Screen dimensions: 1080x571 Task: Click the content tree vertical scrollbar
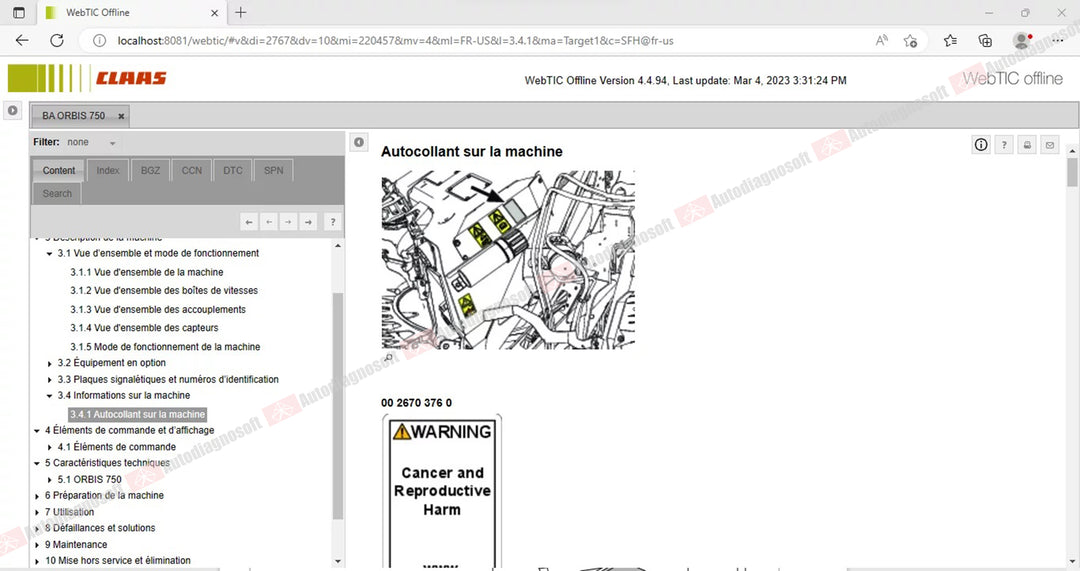[338, 406]
